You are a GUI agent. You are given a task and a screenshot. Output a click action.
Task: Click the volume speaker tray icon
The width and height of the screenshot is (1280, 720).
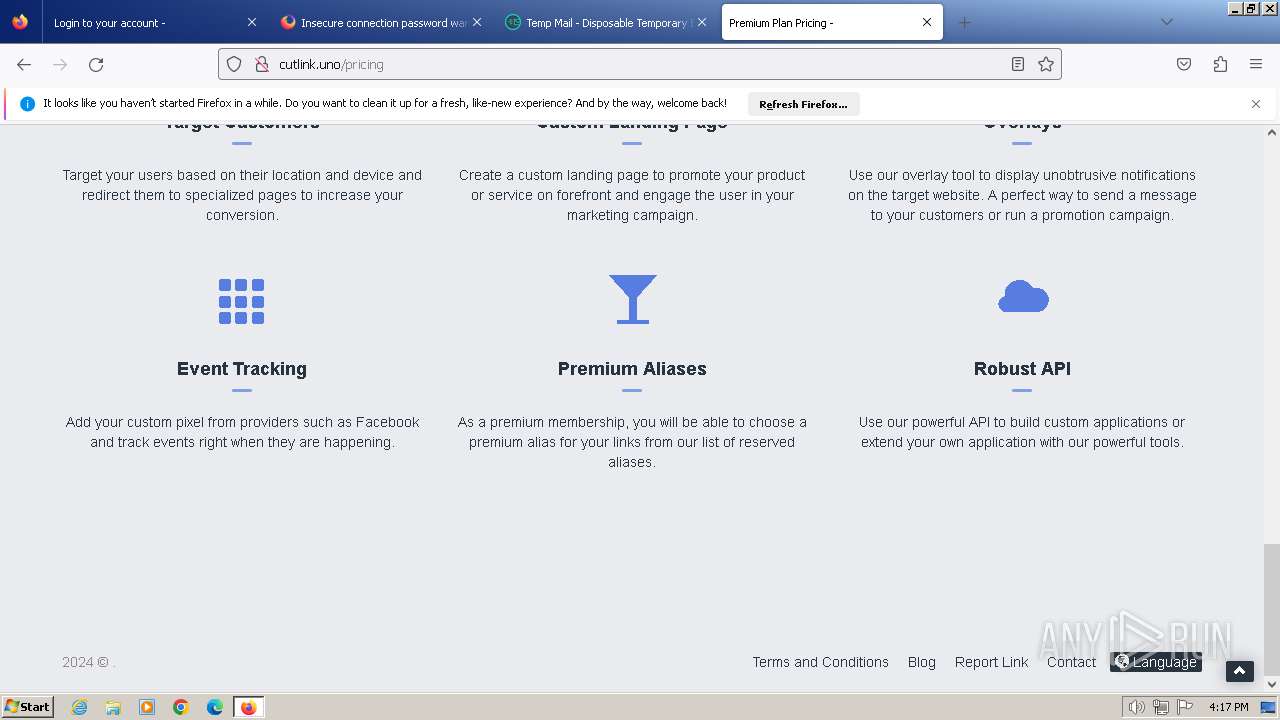pos(1136,707)
